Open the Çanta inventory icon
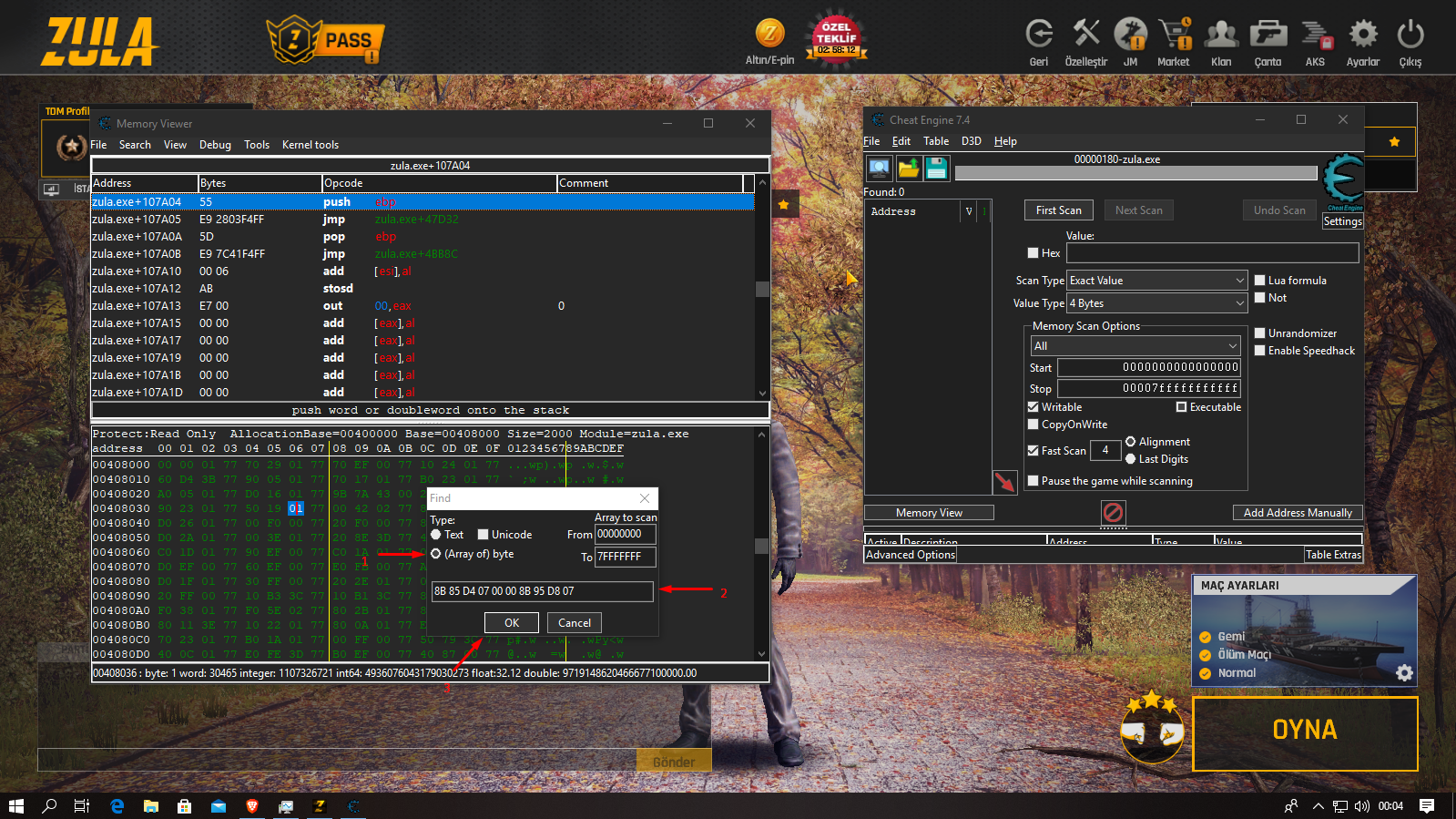Viewport: 1456px width, 819px height. [x=1268, y=35]
